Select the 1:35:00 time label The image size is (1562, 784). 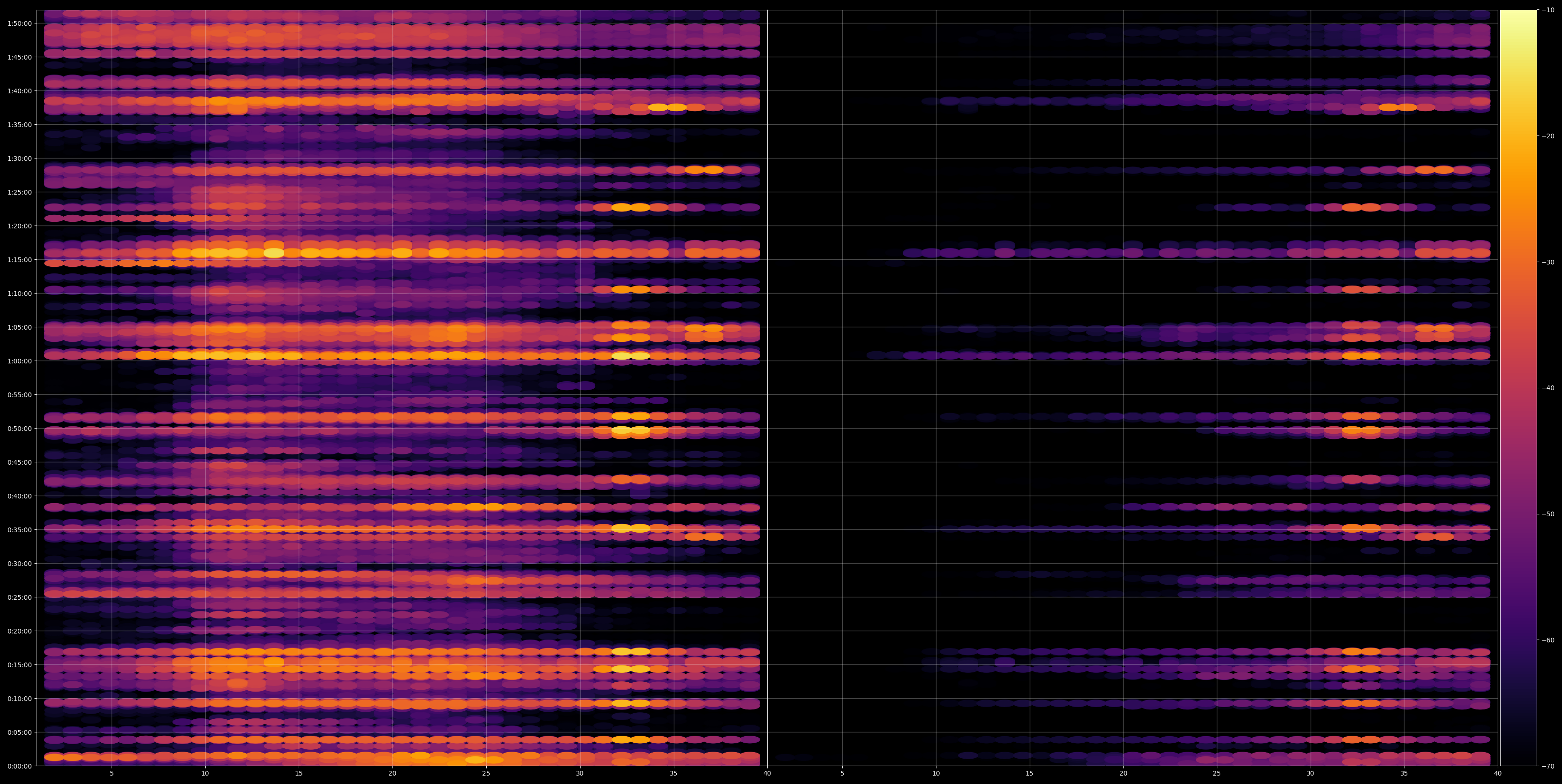pyautogui.click(x=19, y=124)
